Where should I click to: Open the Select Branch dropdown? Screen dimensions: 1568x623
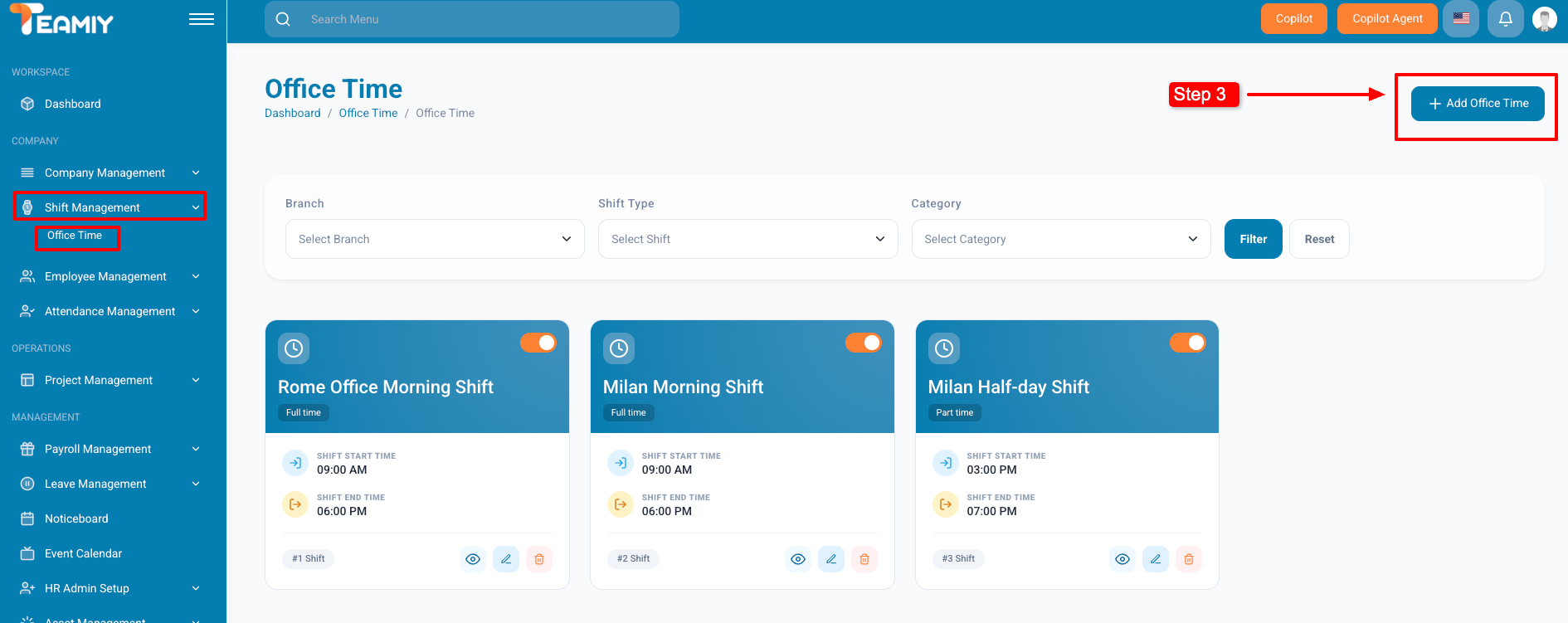pos(435,239)
